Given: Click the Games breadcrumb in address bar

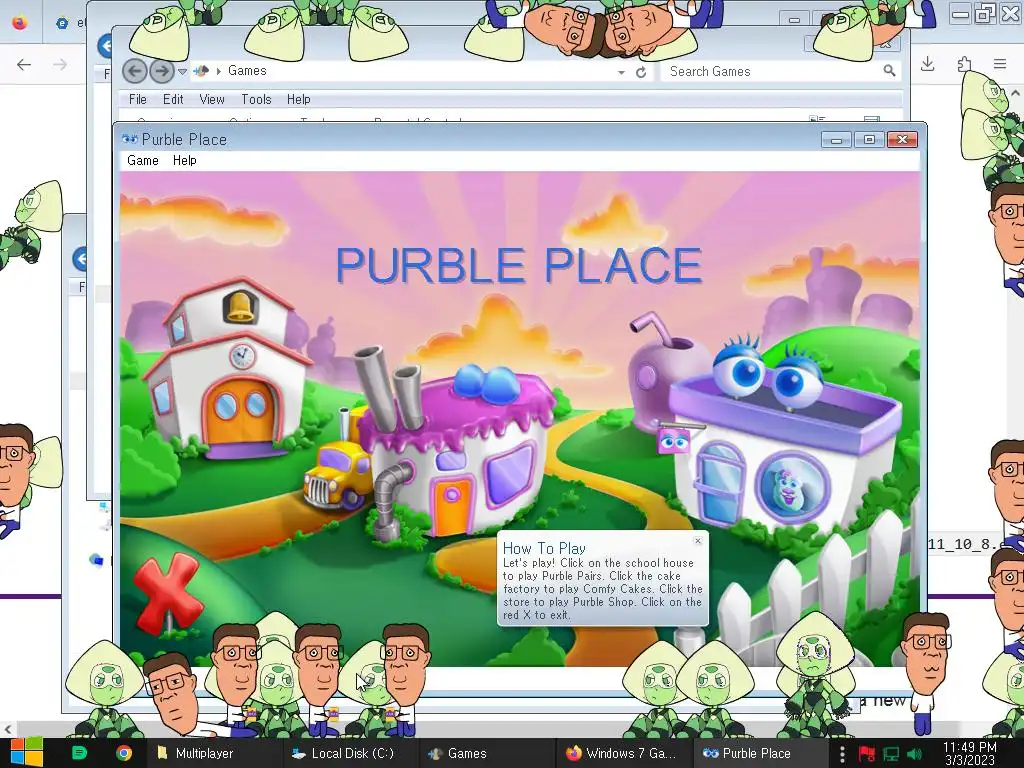Looking at the screenshot, I should [x=247, y=71].
